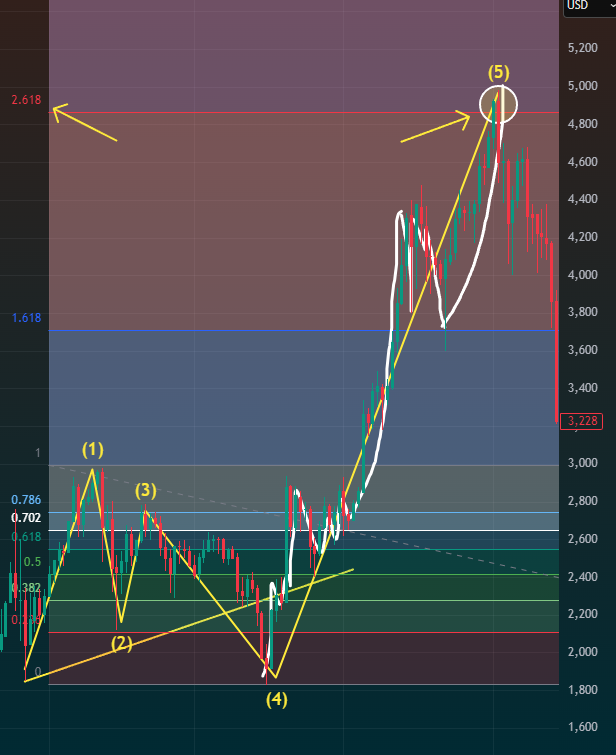The width and height of the screenshot is (616, 755).
Task: Click the current price label 3,228
Action: [x=582, y=421]
